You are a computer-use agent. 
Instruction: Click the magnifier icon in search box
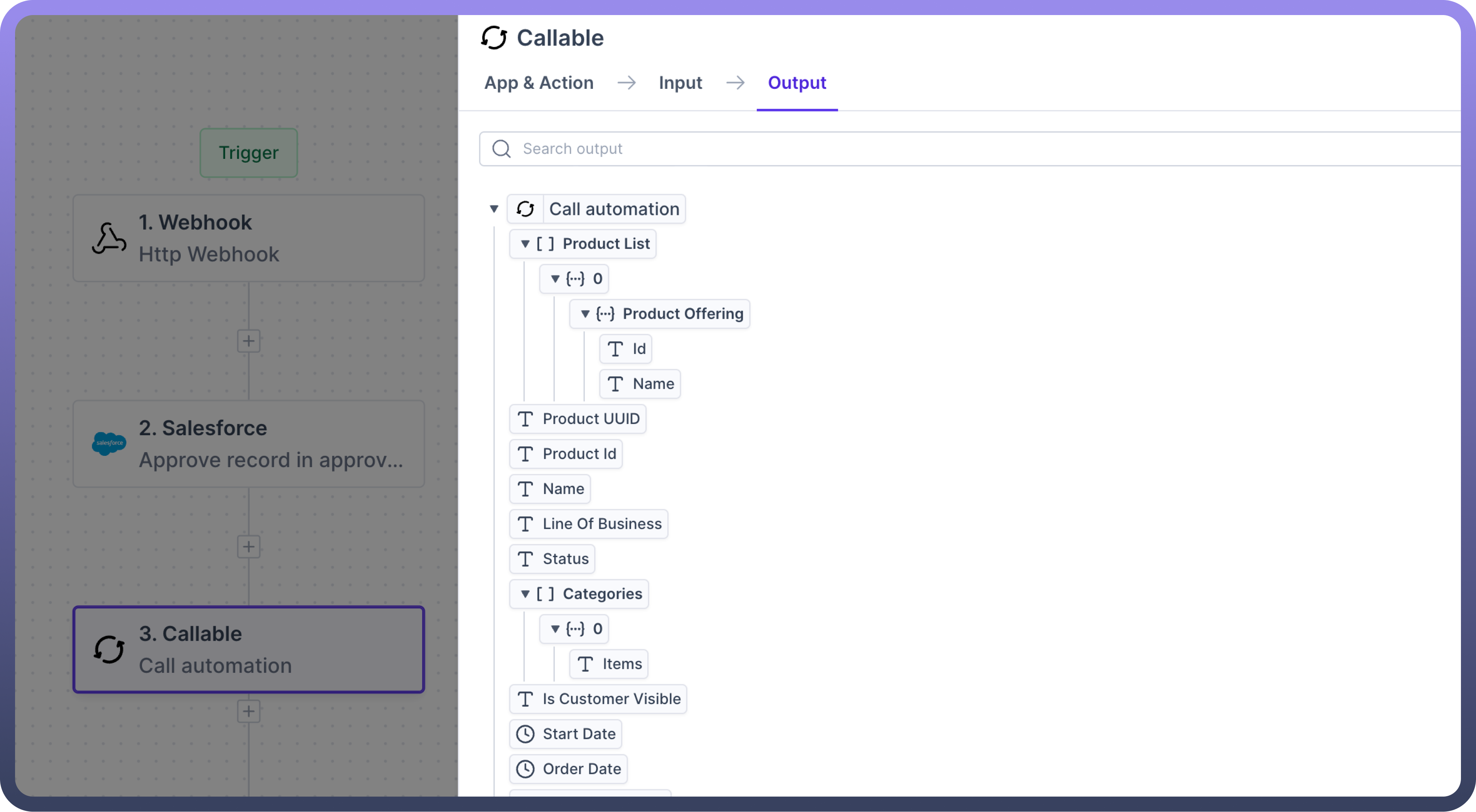point(502,149)
